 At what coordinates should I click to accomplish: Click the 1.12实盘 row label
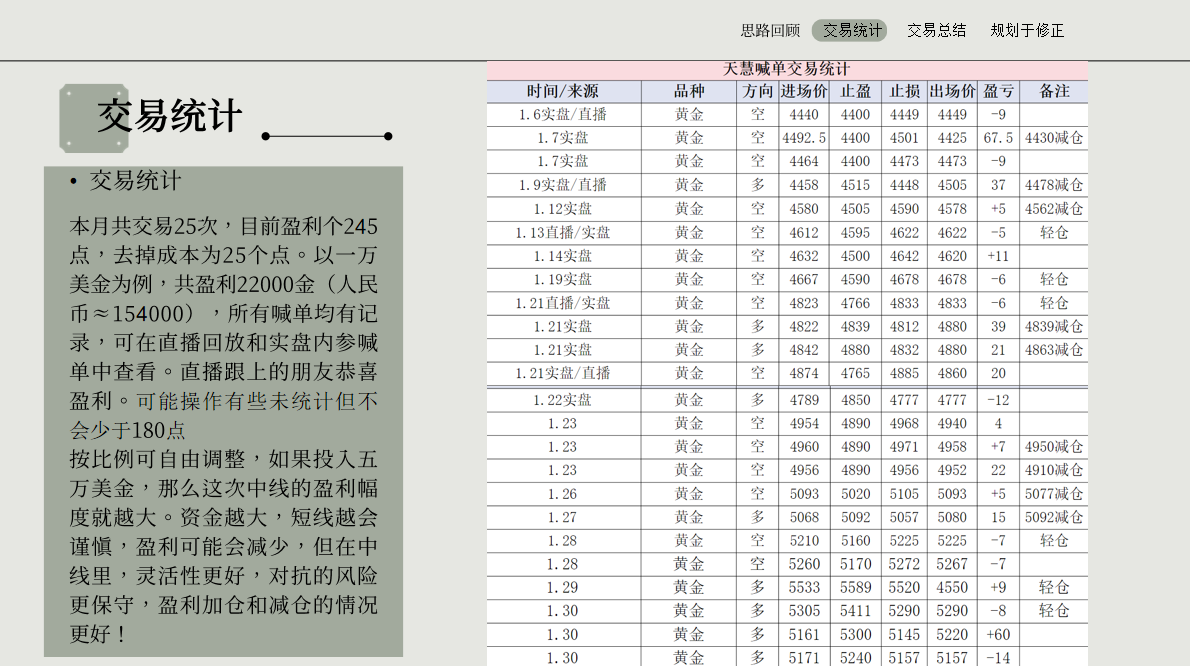click(x=562, y=209)
